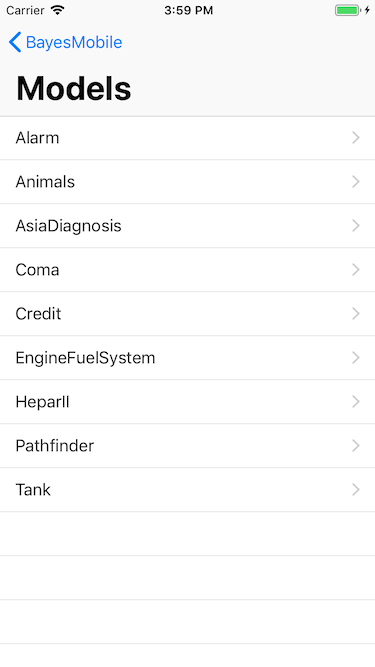
Task: Tap the chevron beside EngineFuelSystem
Action: (356, 358)
